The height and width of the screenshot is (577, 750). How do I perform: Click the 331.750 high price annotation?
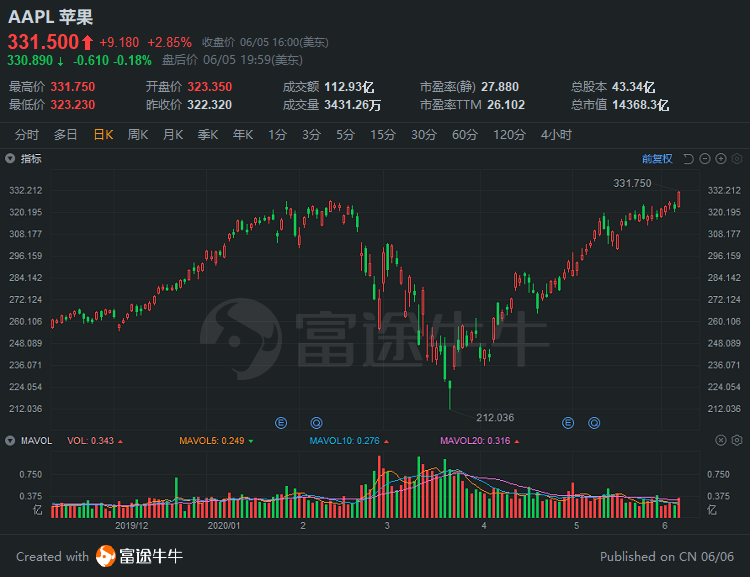coord(632,183)
